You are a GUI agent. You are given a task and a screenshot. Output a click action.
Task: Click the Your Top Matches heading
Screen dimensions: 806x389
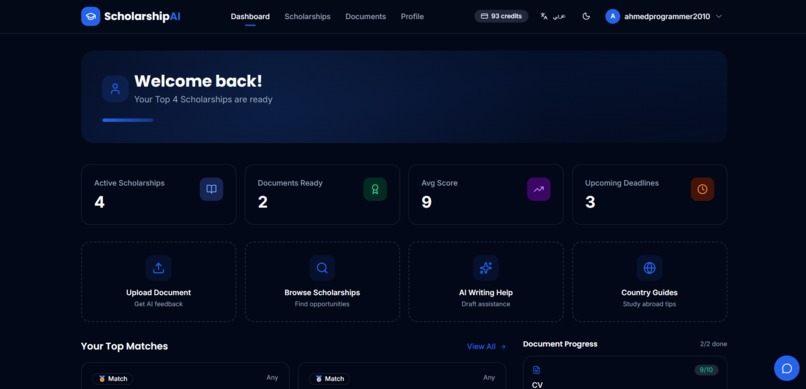coord(124,346)
